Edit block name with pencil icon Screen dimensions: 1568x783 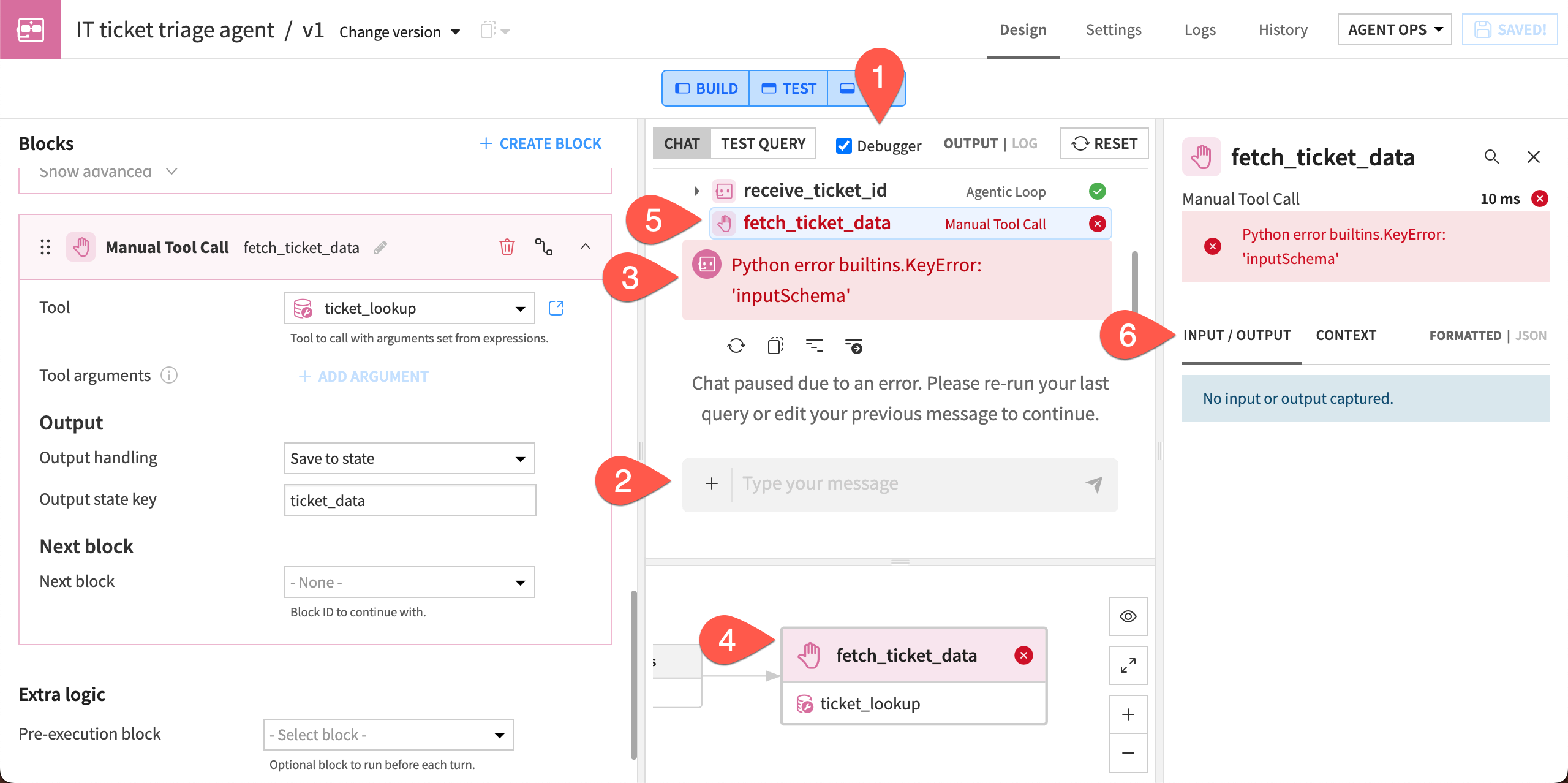[380, 248]
